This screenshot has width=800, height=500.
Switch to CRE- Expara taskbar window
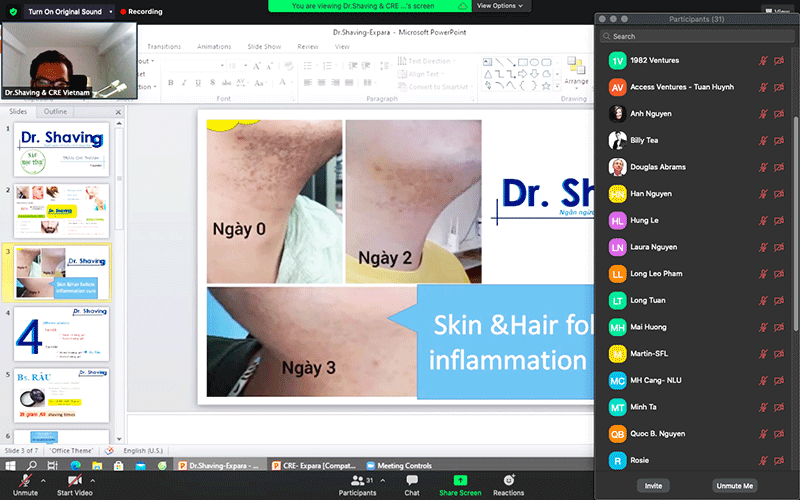(x=314, y=465)
